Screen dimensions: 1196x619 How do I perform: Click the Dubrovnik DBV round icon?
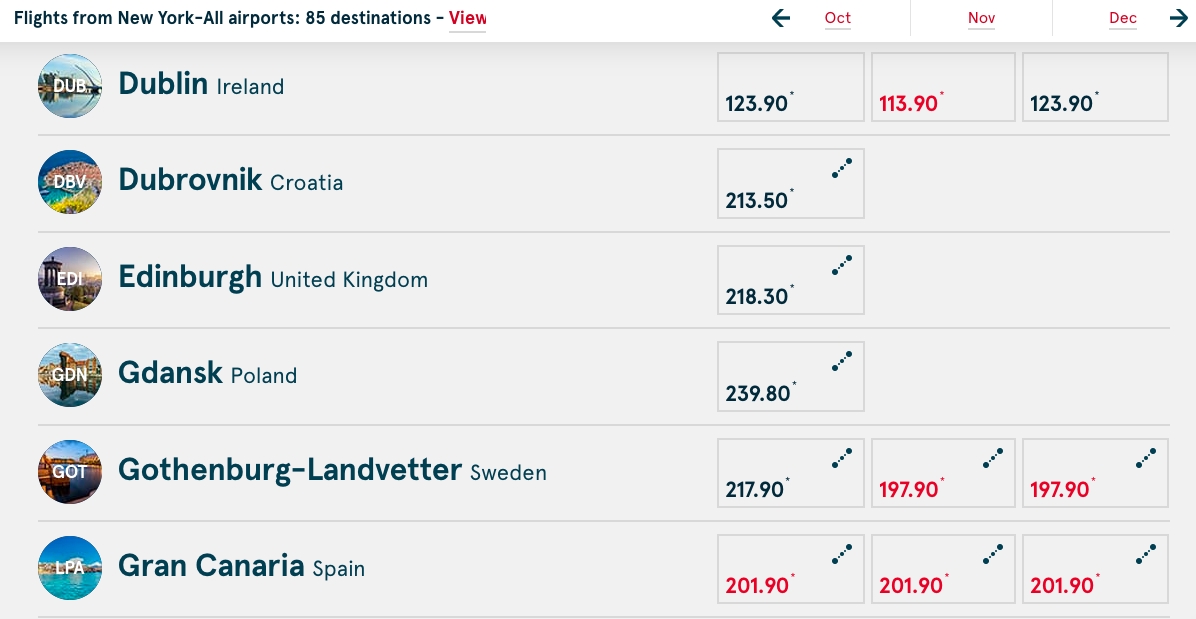click(x=70, y=182)
